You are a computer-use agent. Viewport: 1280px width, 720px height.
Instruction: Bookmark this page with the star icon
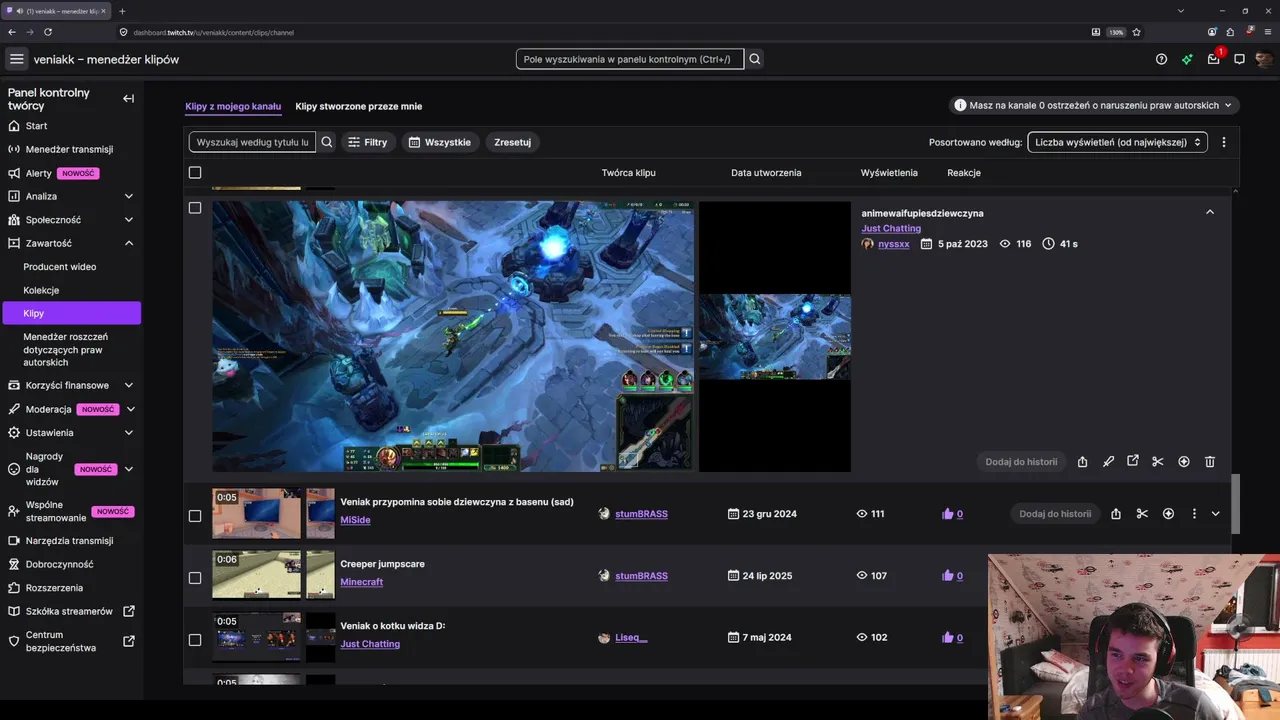point(1136,32)
